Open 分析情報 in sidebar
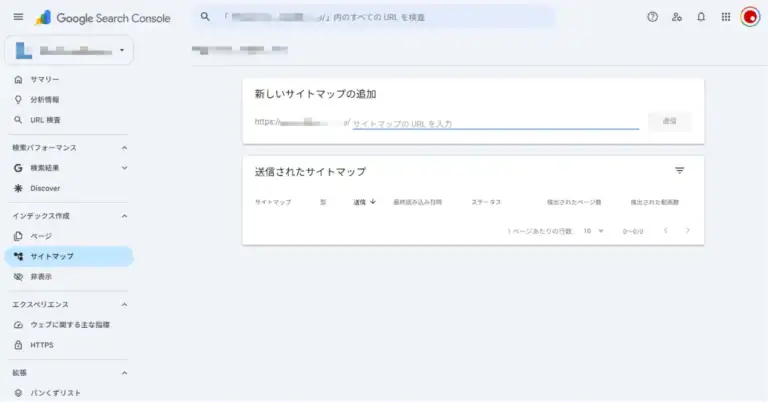 coord(45,99)
